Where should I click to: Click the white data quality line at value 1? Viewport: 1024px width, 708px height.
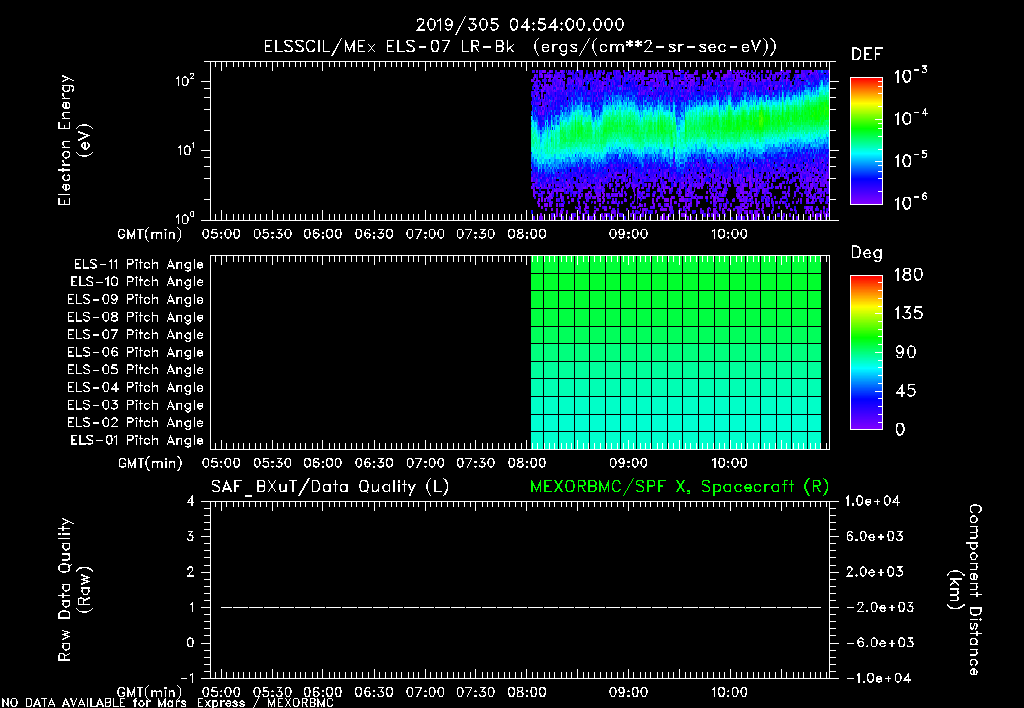point(520,607)
